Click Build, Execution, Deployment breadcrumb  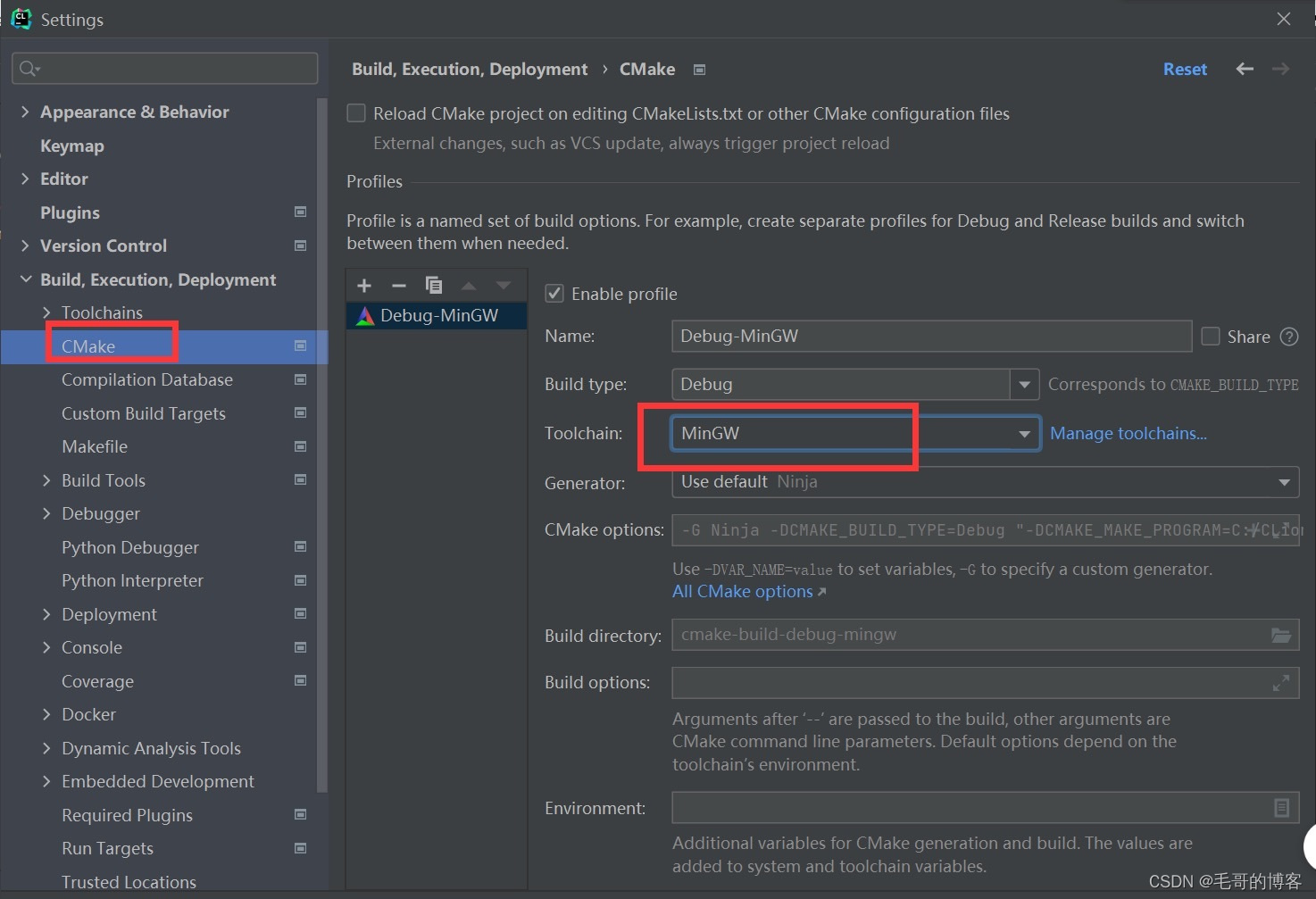pos(470,69)
